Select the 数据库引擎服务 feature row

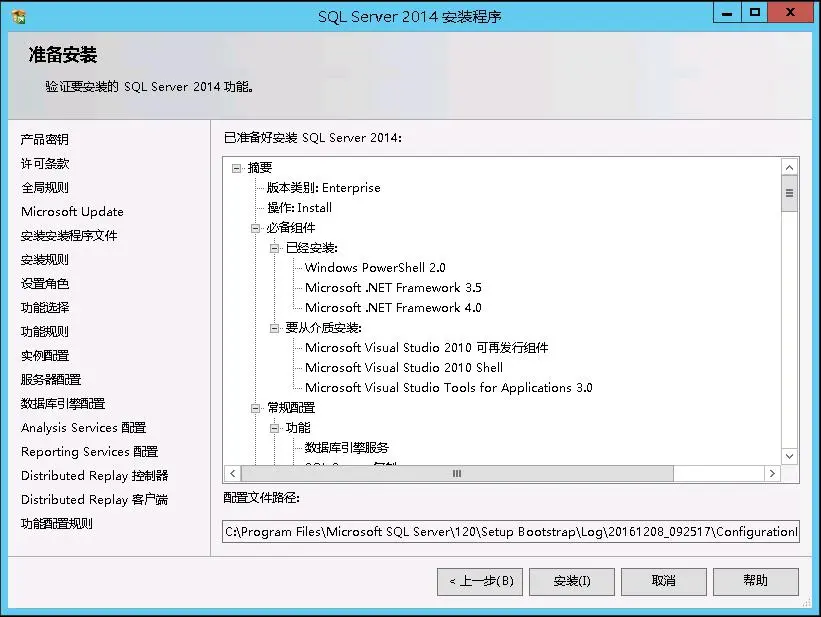pos(347,448)
